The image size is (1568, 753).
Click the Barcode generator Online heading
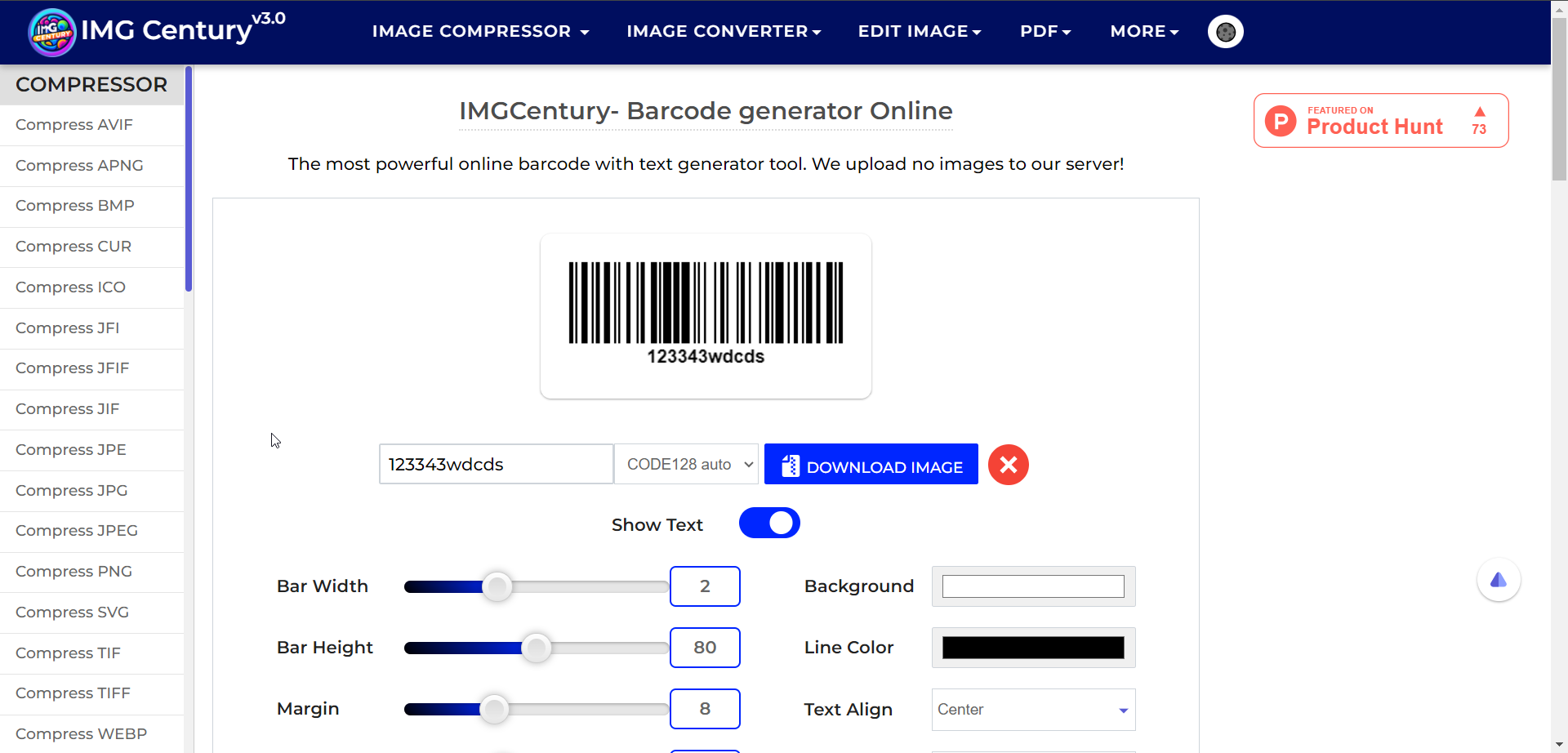click(706, 111)
